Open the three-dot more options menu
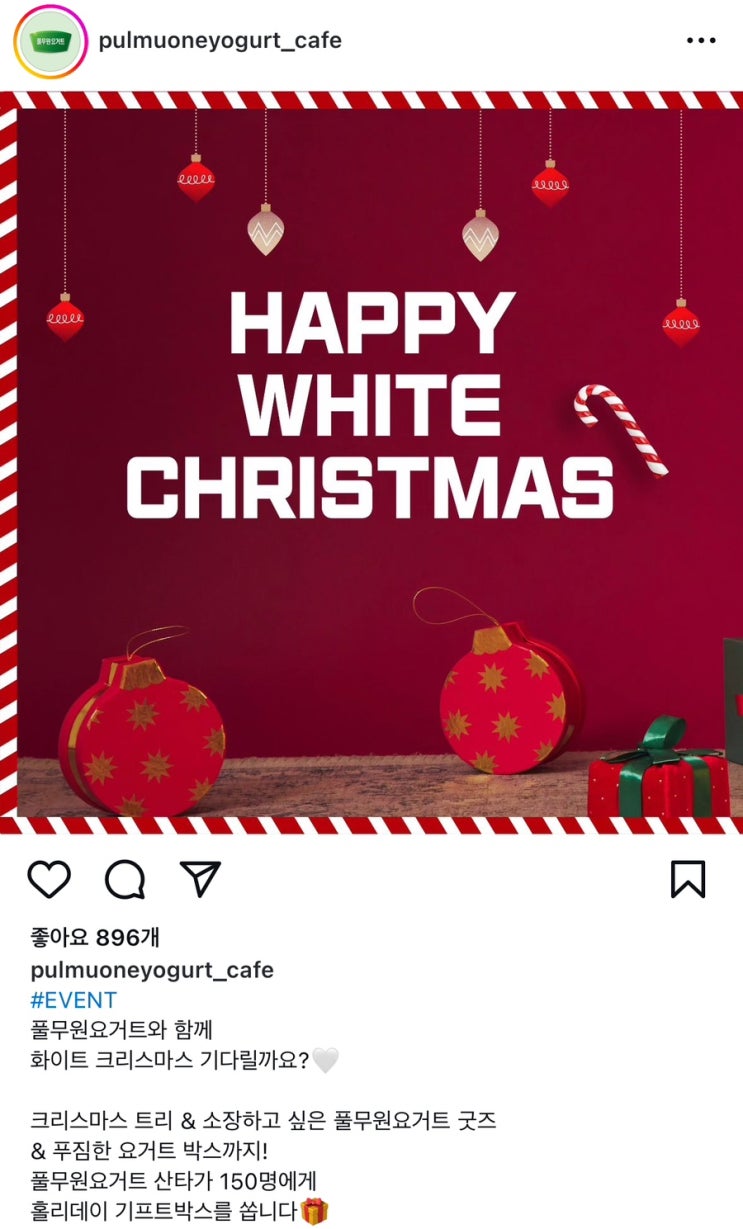Screen dimensions: 743x1229 (701, 41)
